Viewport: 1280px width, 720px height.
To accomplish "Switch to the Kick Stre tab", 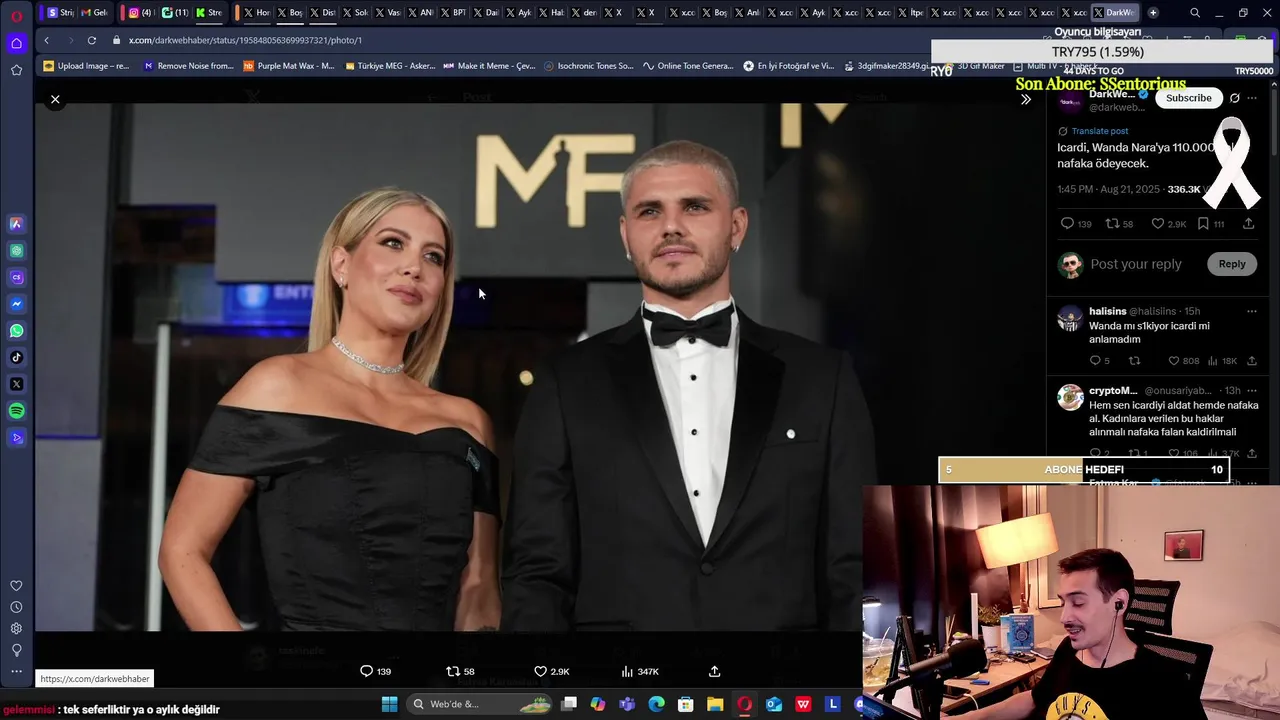I will [x=209, y=13].
